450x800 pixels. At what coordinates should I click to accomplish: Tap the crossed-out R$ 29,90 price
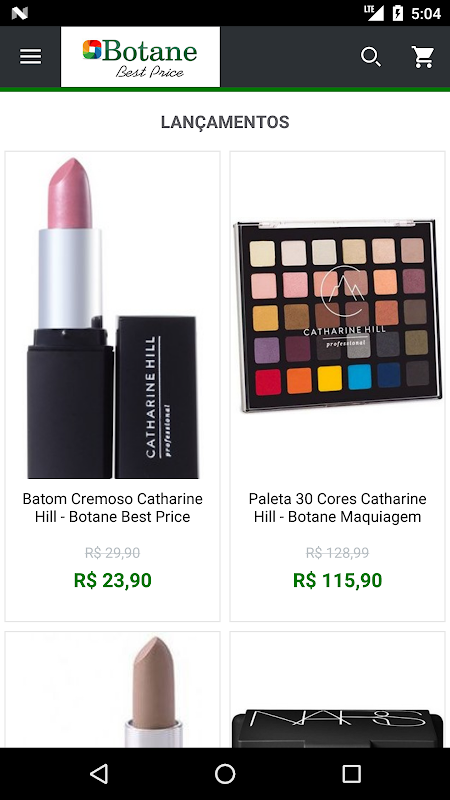click(x=112, y=553)
